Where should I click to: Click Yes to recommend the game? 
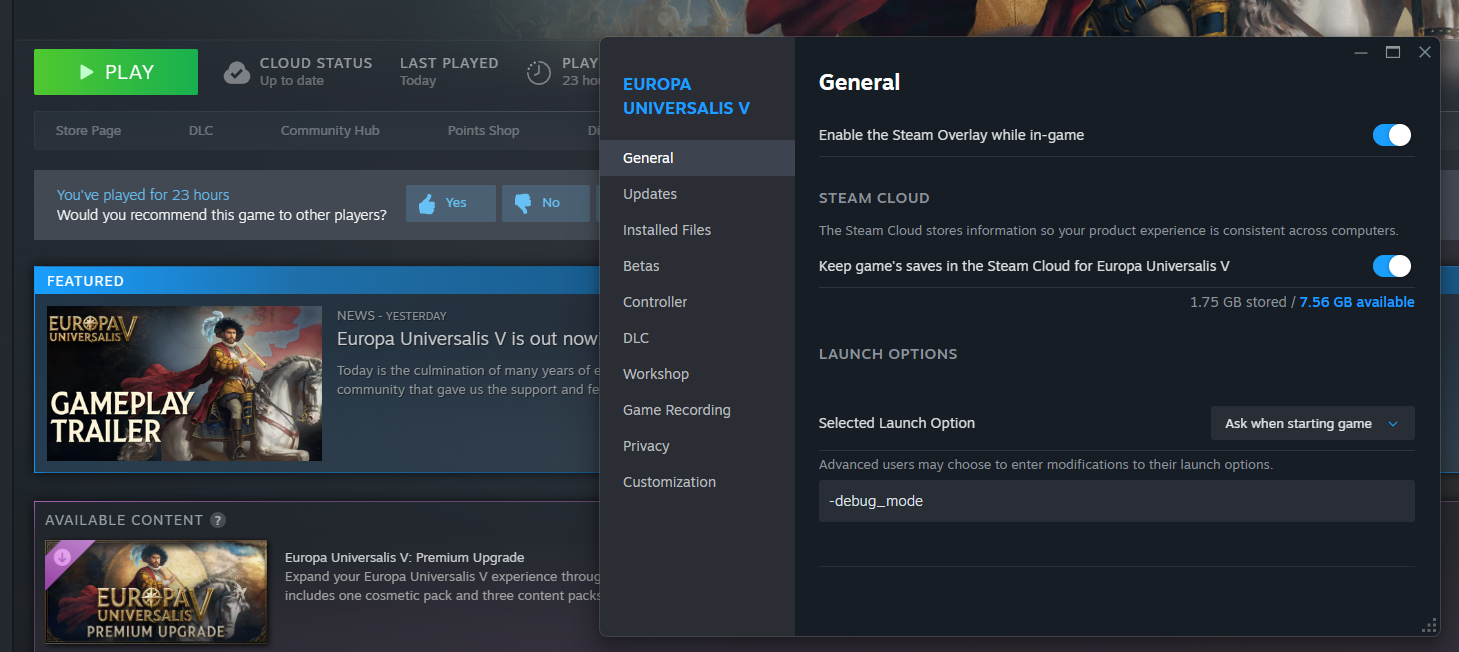pyautogui.click(x=451, y=203)
